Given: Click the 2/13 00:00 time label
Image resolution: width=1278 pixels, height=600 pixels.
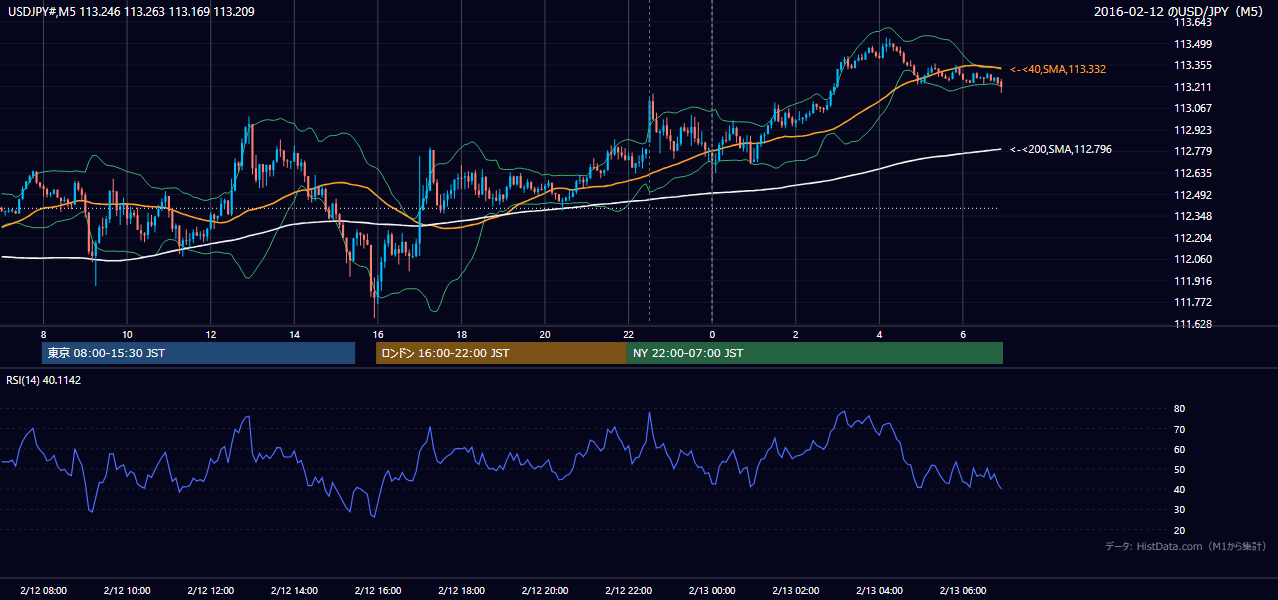Looking at the screenshot, I should [x=712, y=591].
